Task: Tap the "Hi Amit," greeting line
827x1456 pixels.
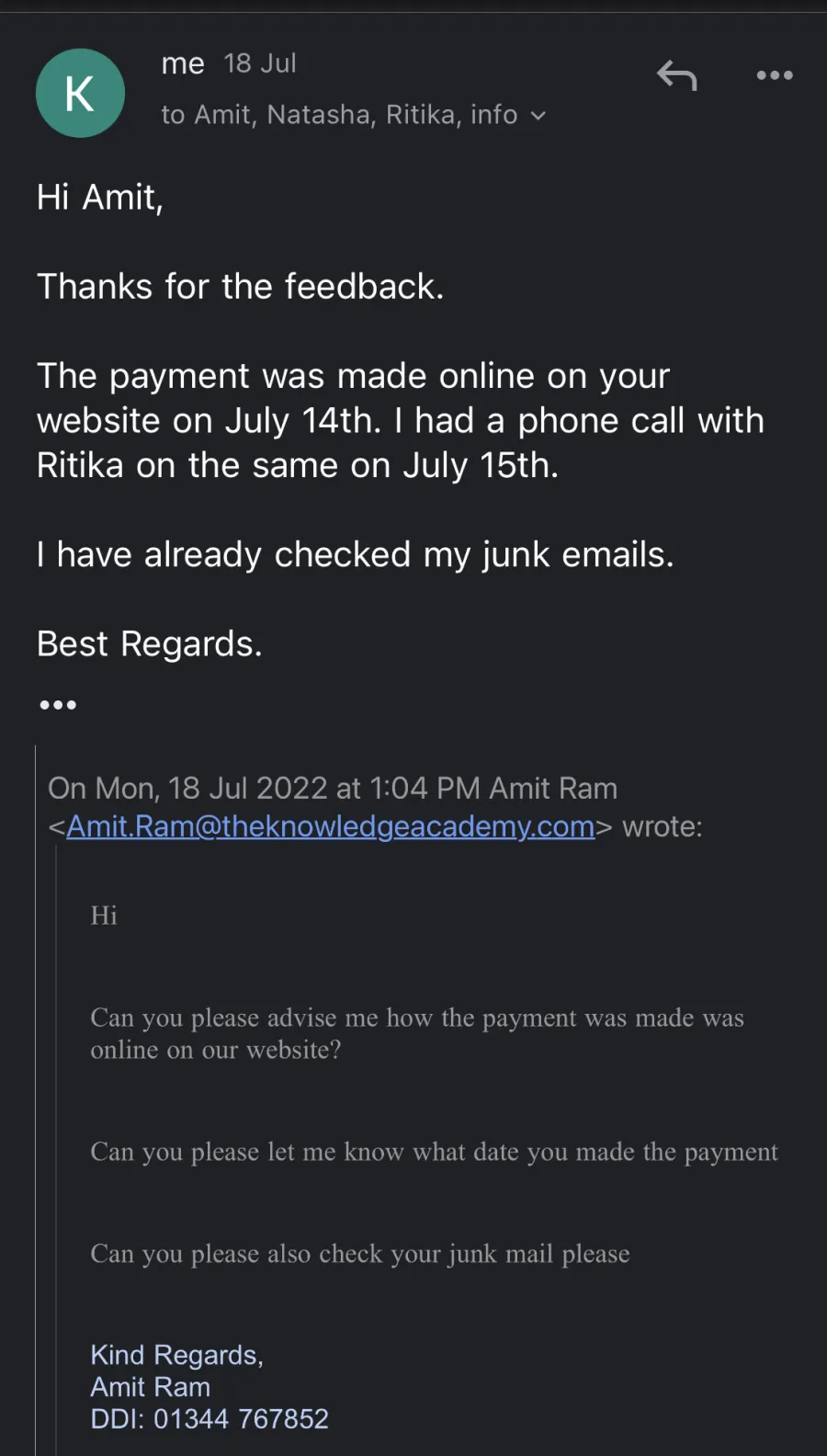Action: 100,198
